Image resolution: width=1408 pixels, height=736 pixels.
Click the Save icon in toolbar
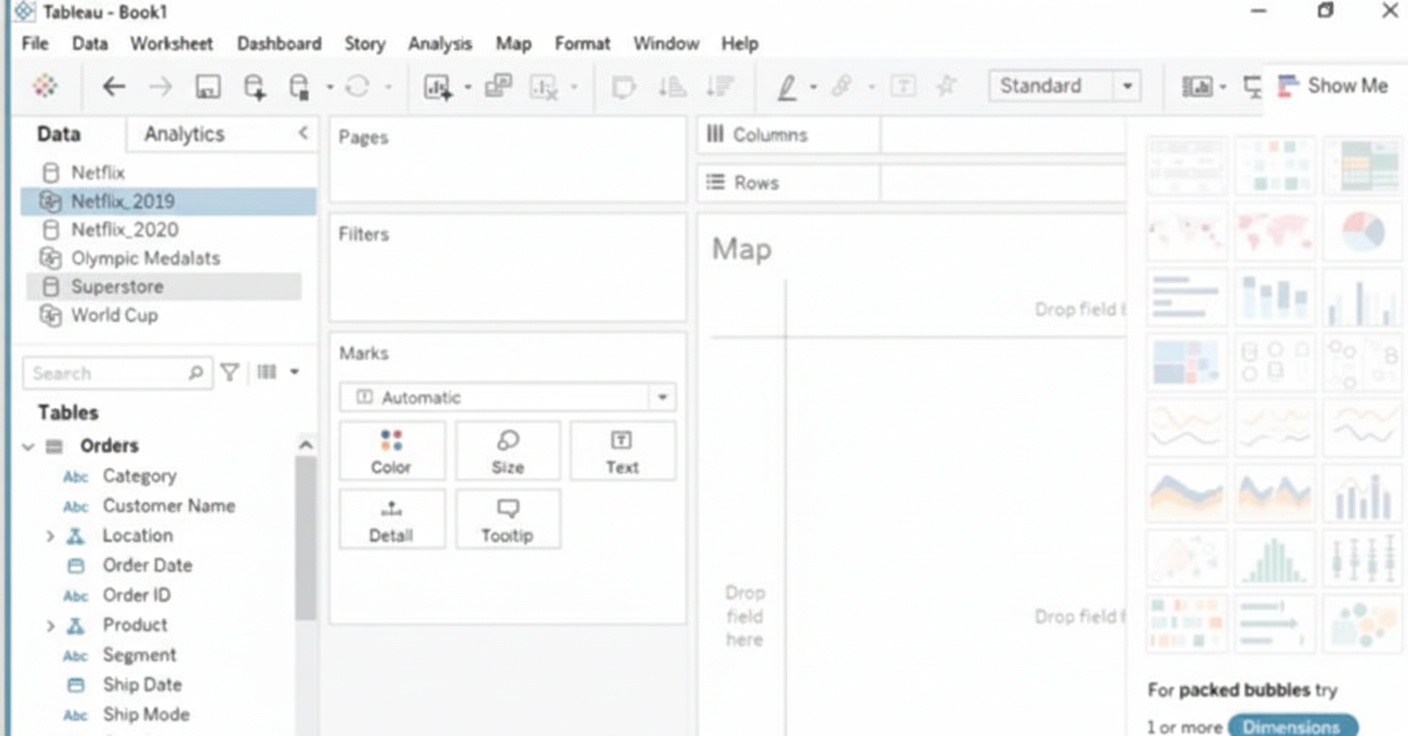coord(207,87)
